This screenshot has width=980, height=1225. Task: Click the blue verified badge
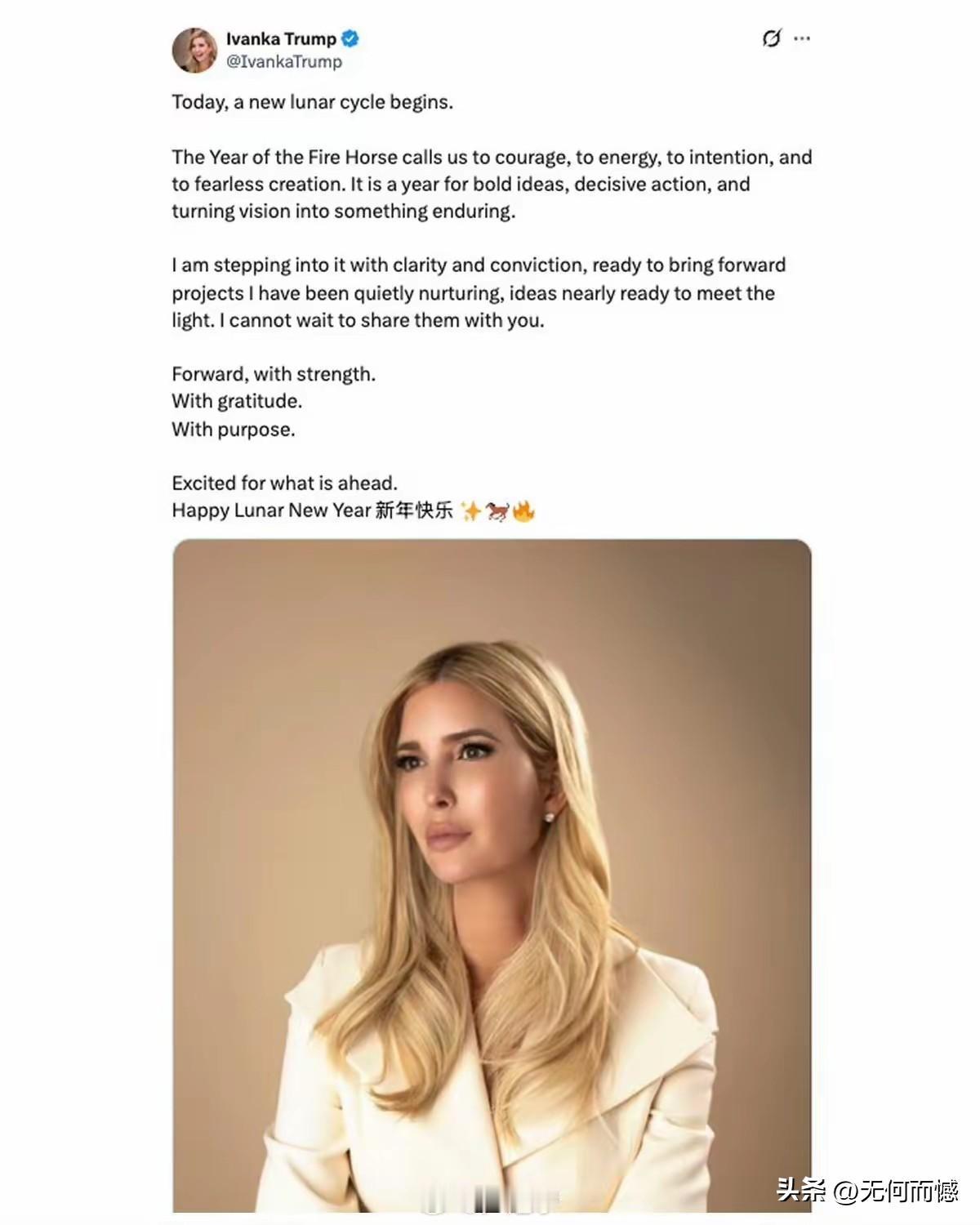point(350,38)
